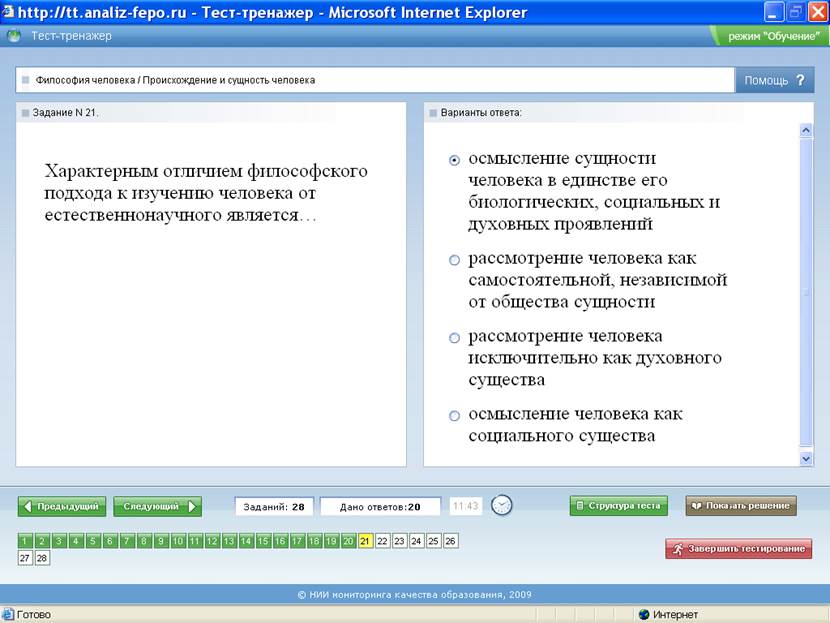Image resolution: width=830 pixels, height=623 pixels.
Task: Go to previous question with Предыдущий button
Action: click(x=62, y=507)
